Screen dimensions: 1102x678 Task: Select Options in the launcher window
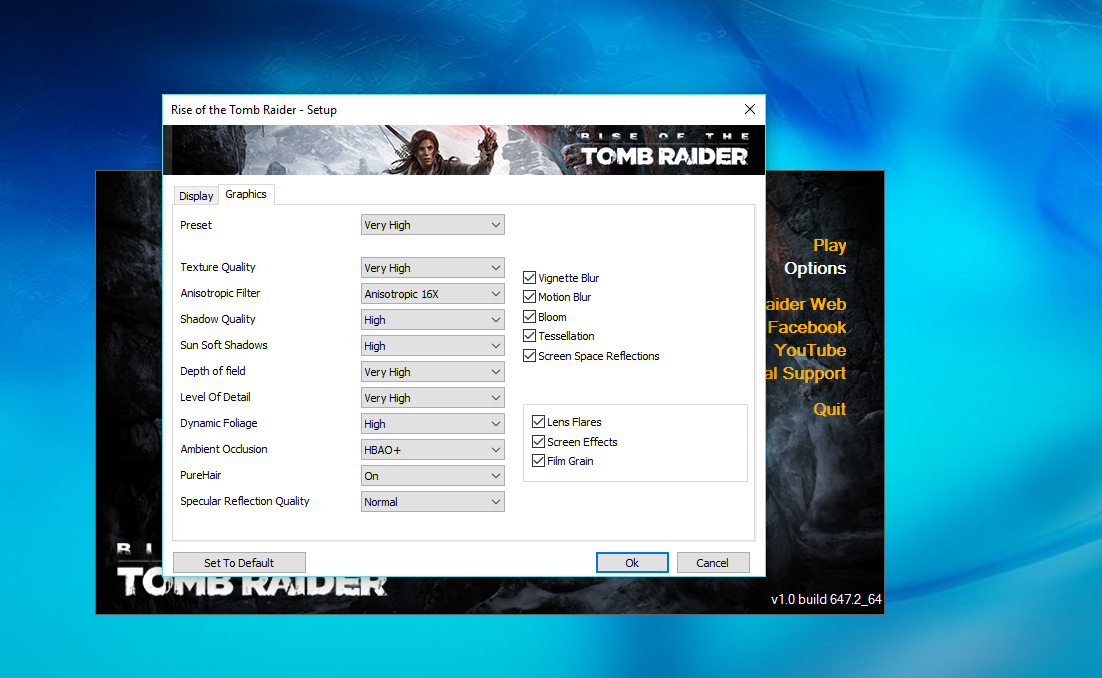(815, 268)
